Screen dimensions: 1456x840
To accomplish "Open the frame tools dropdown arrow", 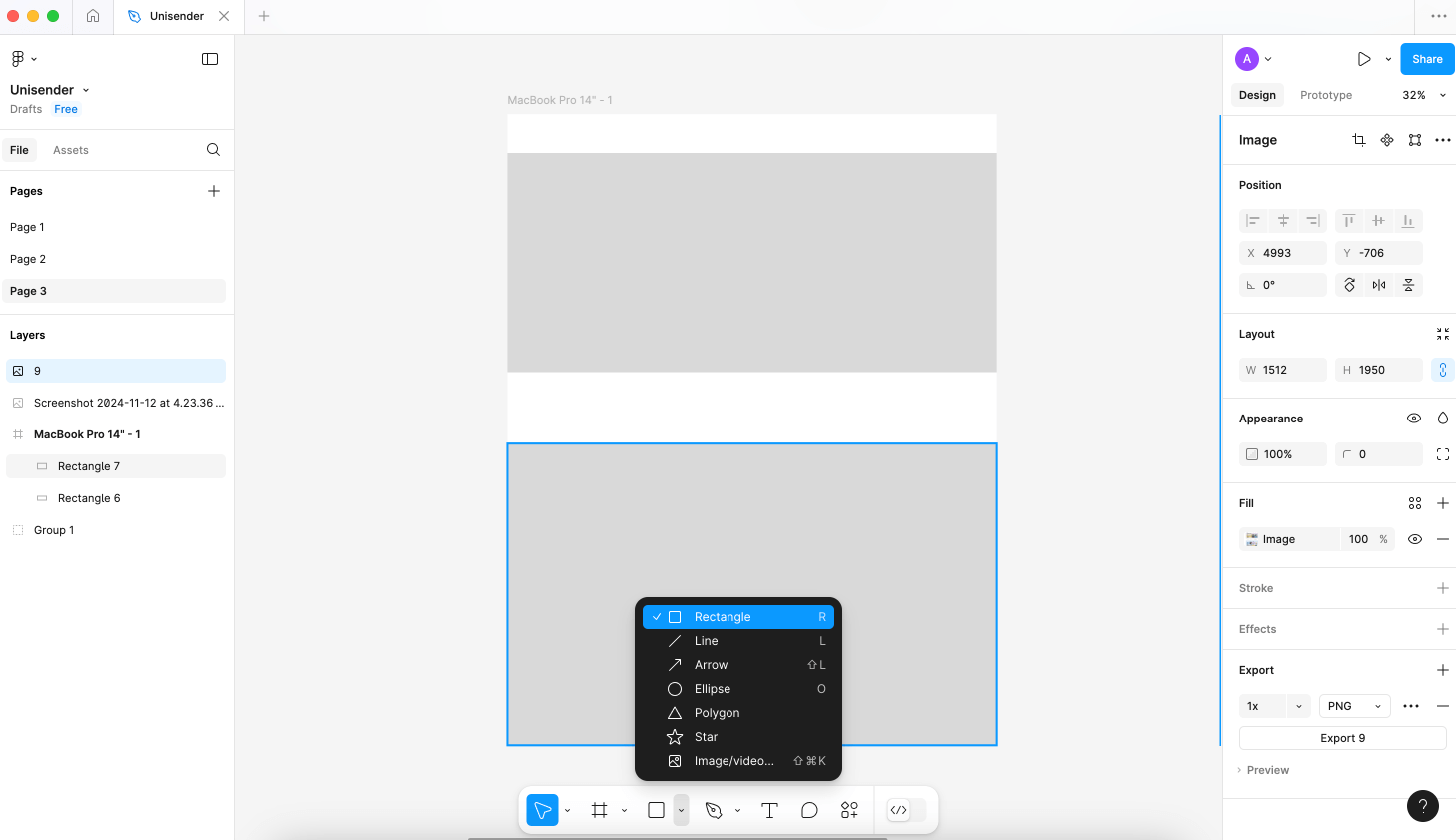I will 624,810.
